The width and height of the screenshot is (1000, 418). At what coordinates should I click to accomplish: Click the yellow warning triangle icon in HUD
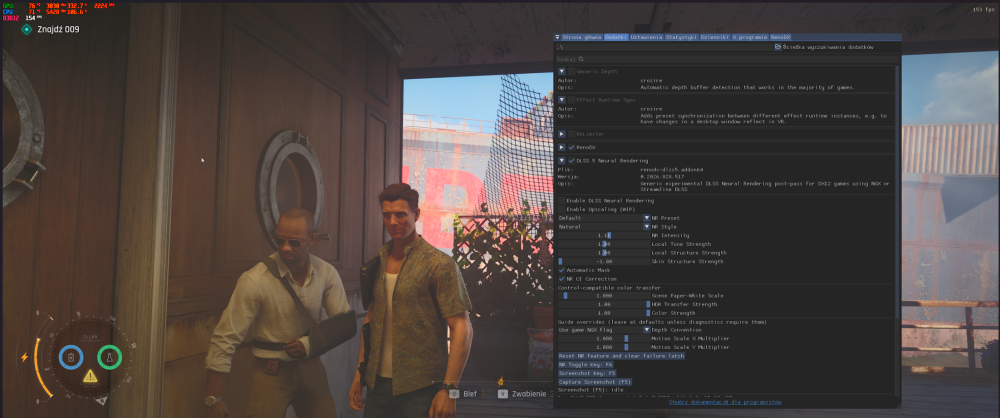90,376
